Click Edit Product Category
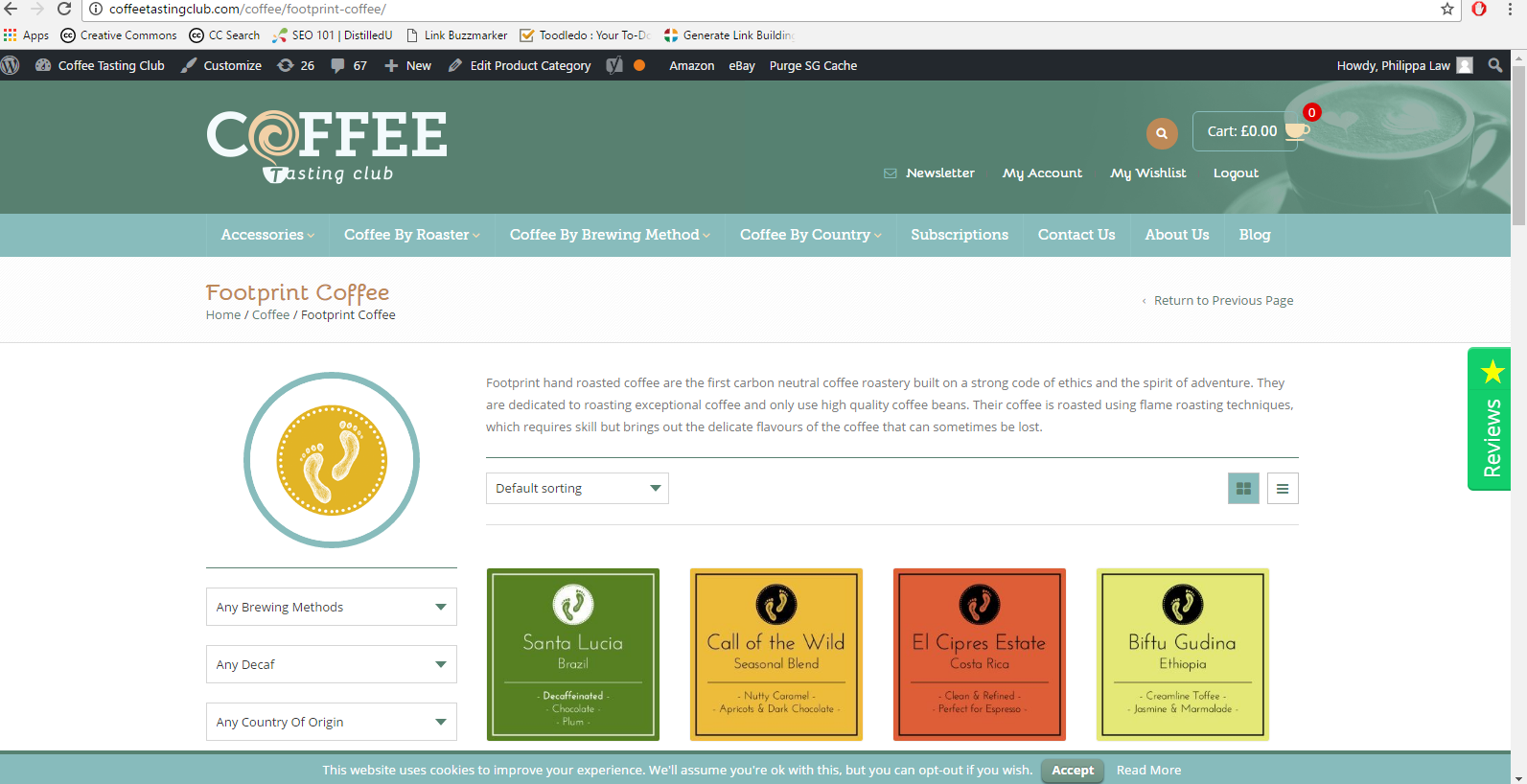1527x784 pixels. tap(520, 65)
